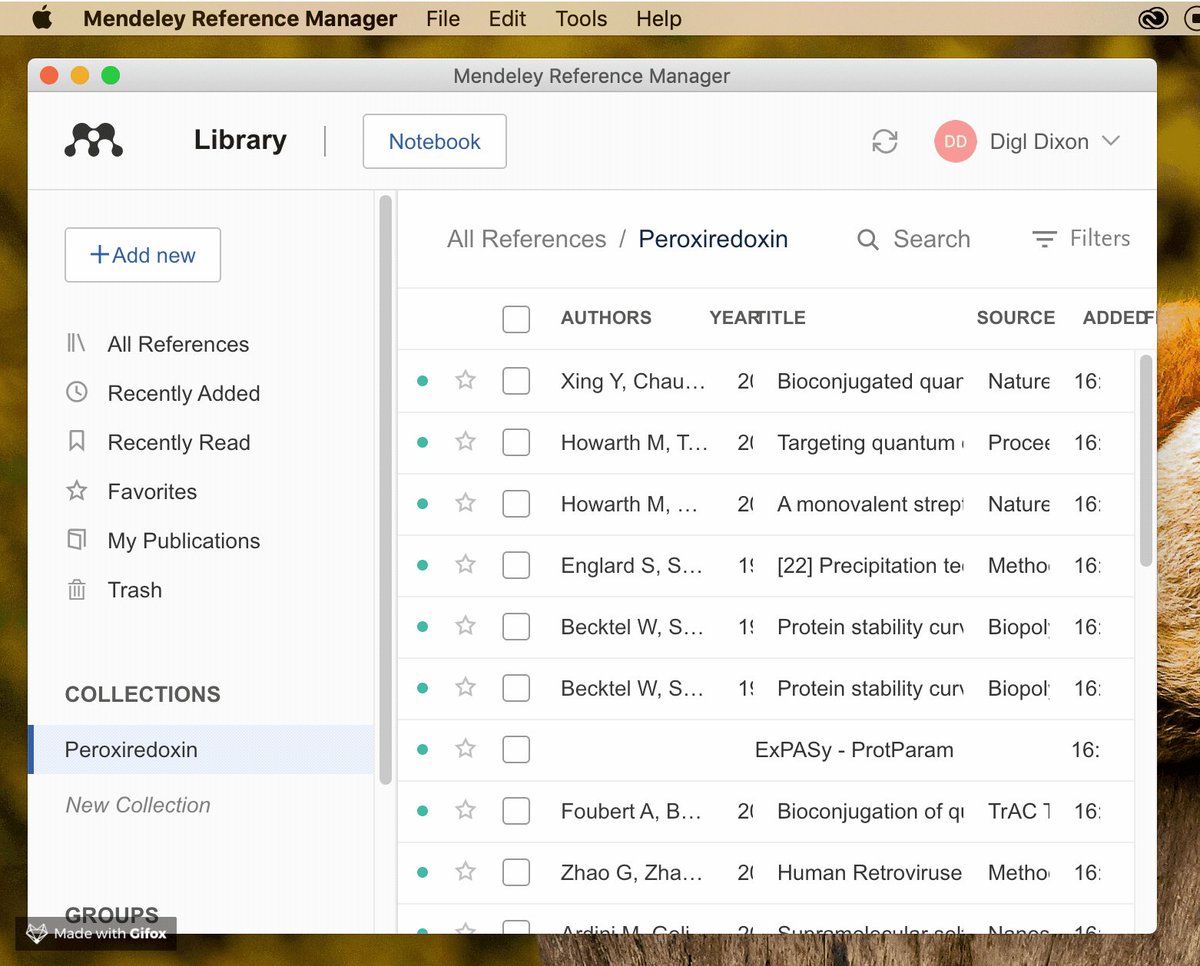The width and height of the screenshot is (1200, 966).
Task: Star the Zhao G Human Retroviruse reference
Action: 465,871
